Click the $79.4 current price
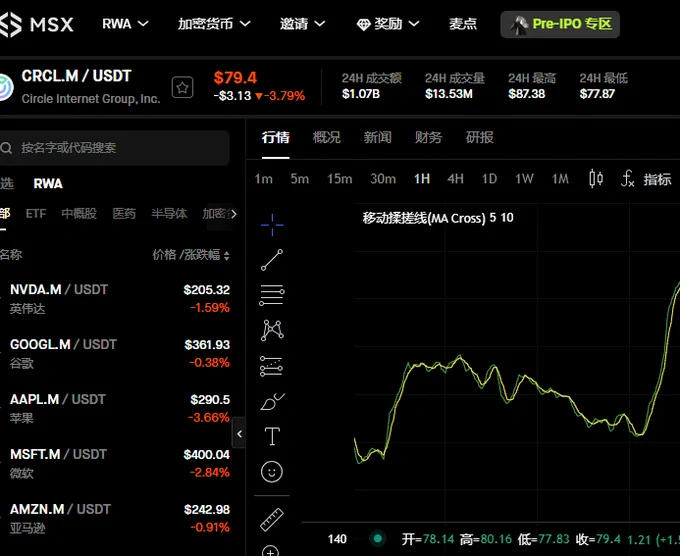This screenshot has width=680, height=556. point(235,78)
